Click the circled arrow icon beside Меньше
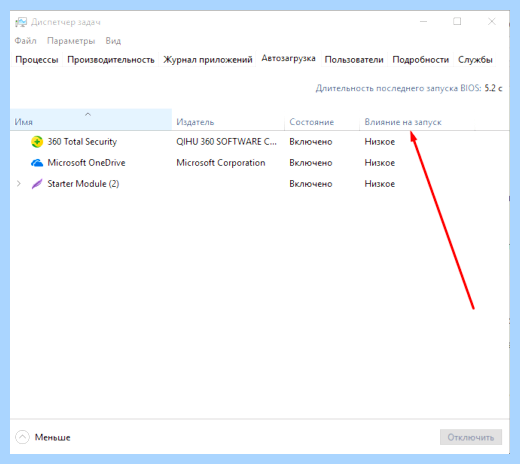Viewport: 520px width, 464px height. pyautogui.click(x=22, y=437)
